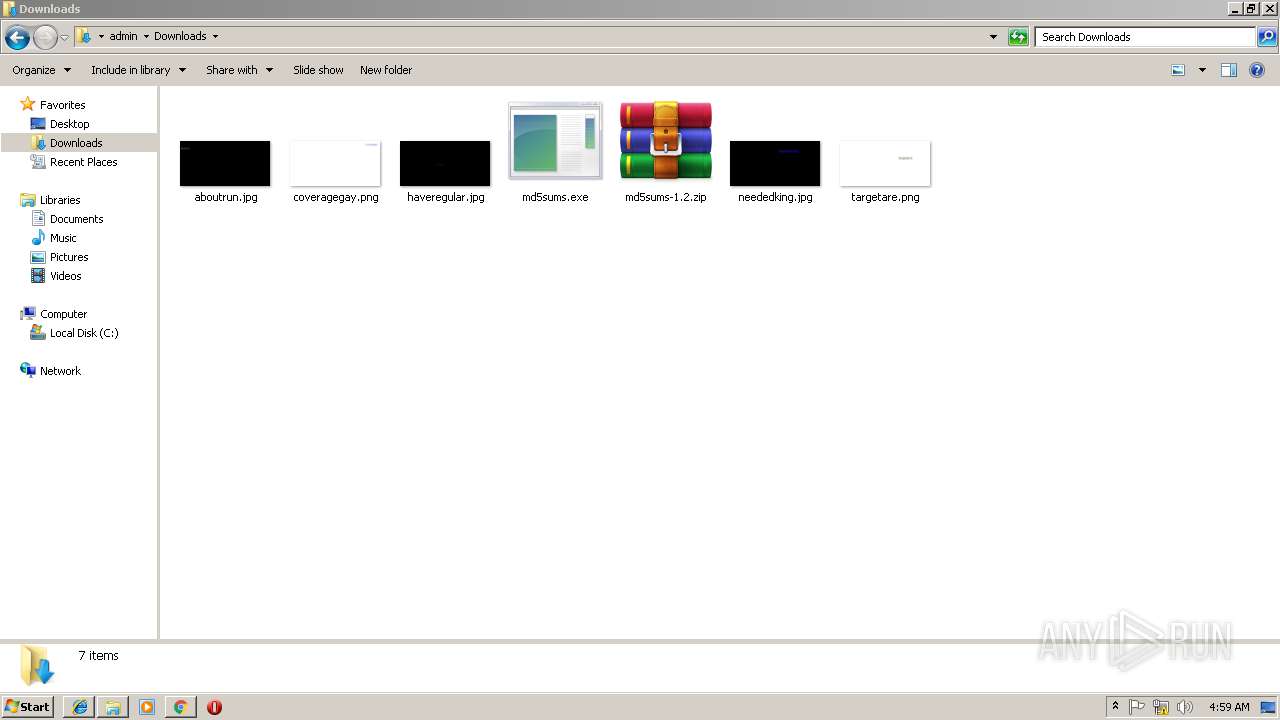Select Downloads in Favorites
This screenshot has width=1280, height=720.
[76, 143]
